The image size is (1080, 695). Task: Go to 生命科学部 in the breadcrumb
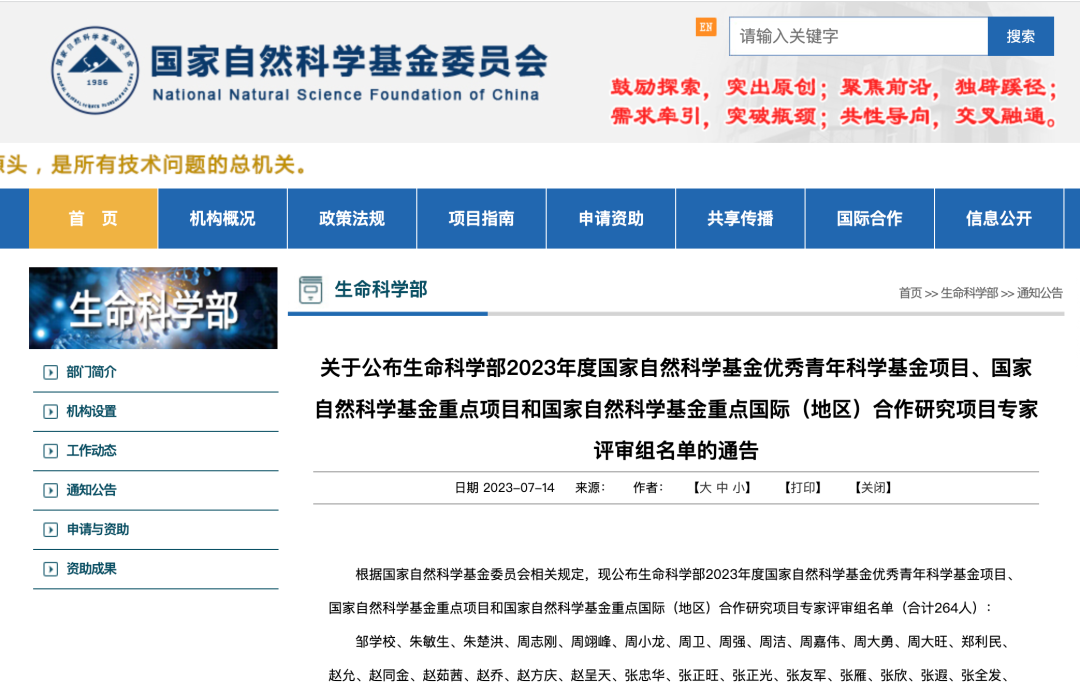click(x=969, y=293)
